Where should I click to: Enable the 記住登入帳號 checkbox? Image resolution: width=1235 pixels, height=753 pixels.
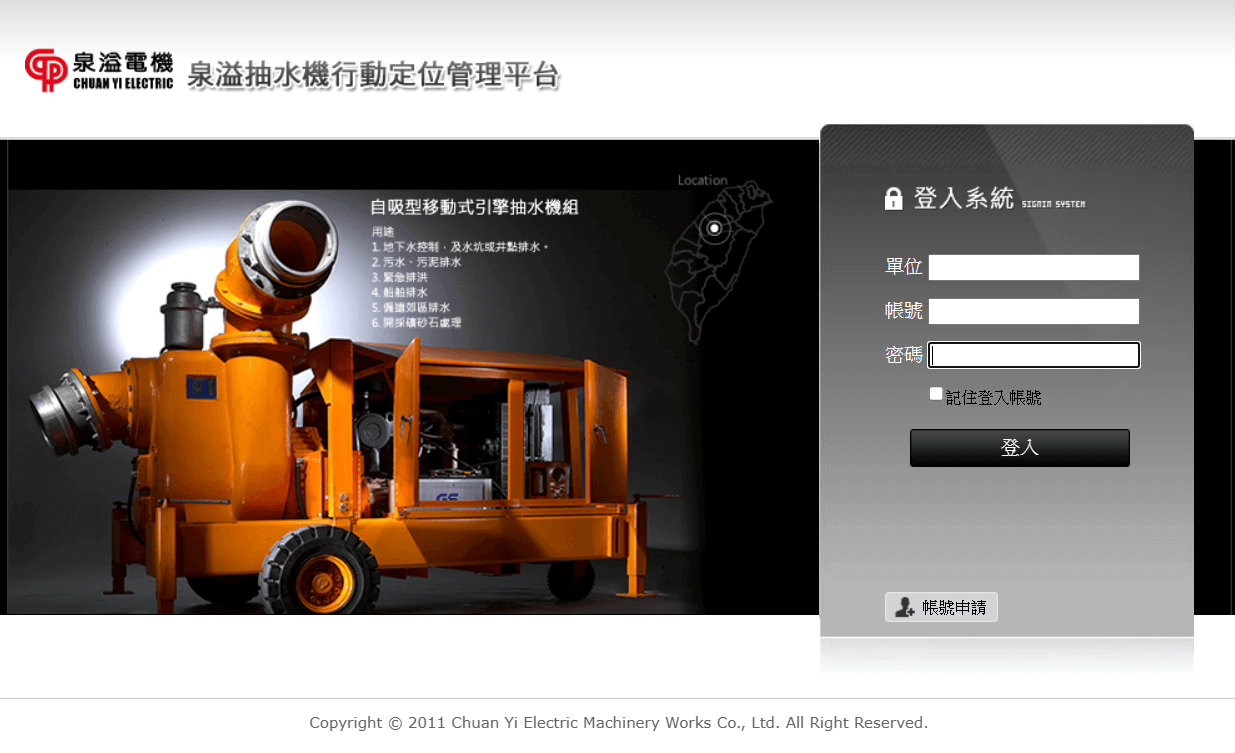pyautogui.click(x=936, y=394)
